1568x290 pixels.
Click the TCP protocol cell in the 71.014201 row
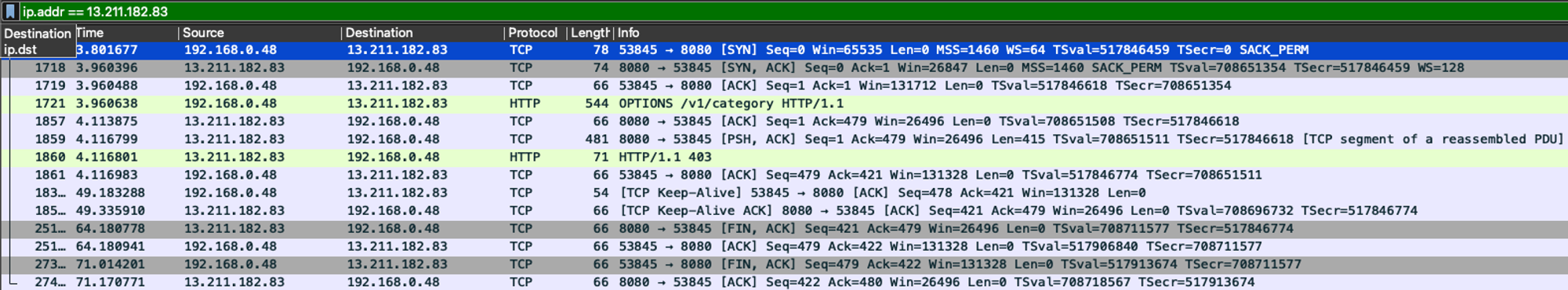tap(521, 265)
